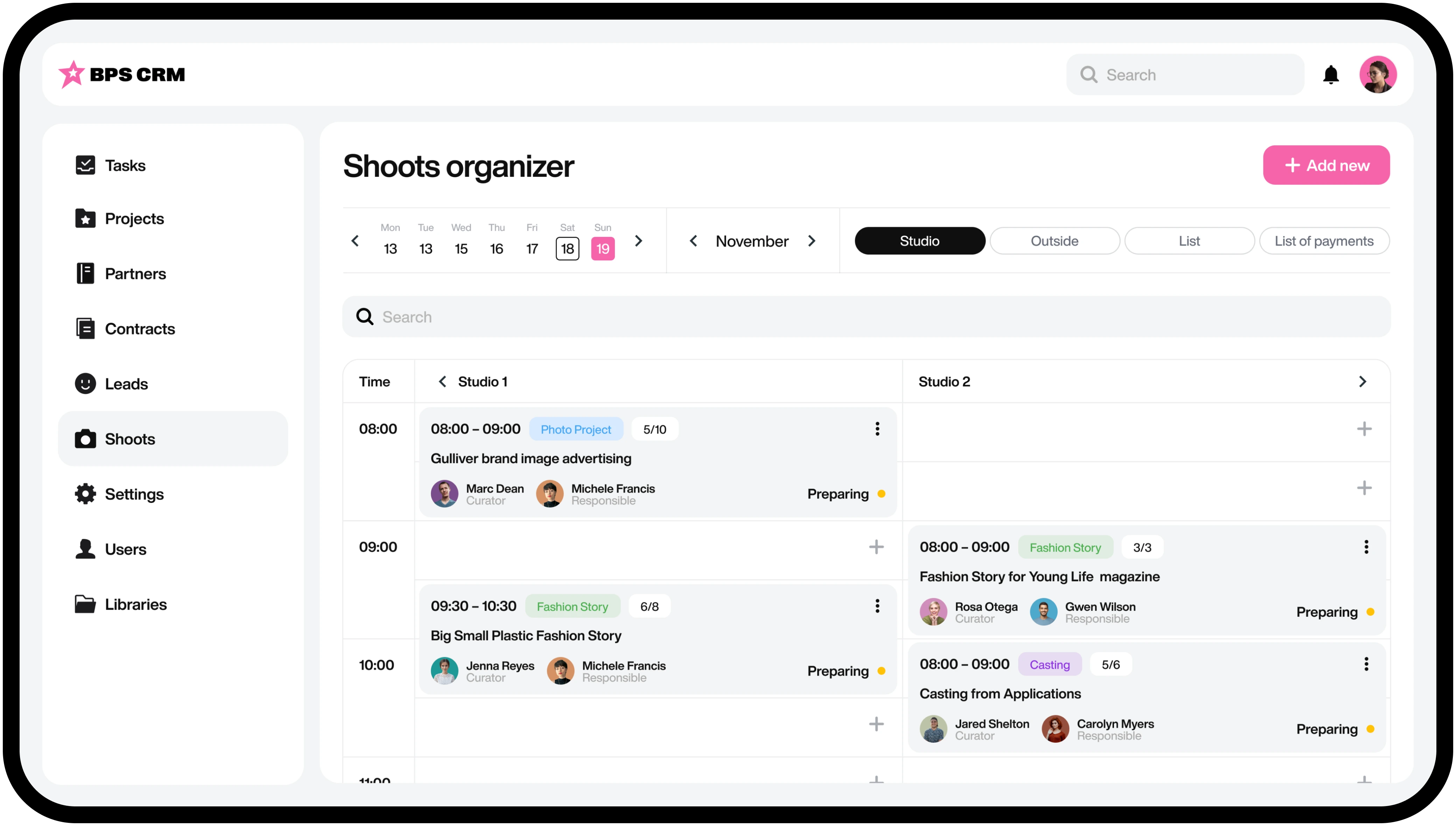Screen dimensions: 1456x826
Task: Add shoot in Studio 2 at 08:00
Action: coord(1364,428)
